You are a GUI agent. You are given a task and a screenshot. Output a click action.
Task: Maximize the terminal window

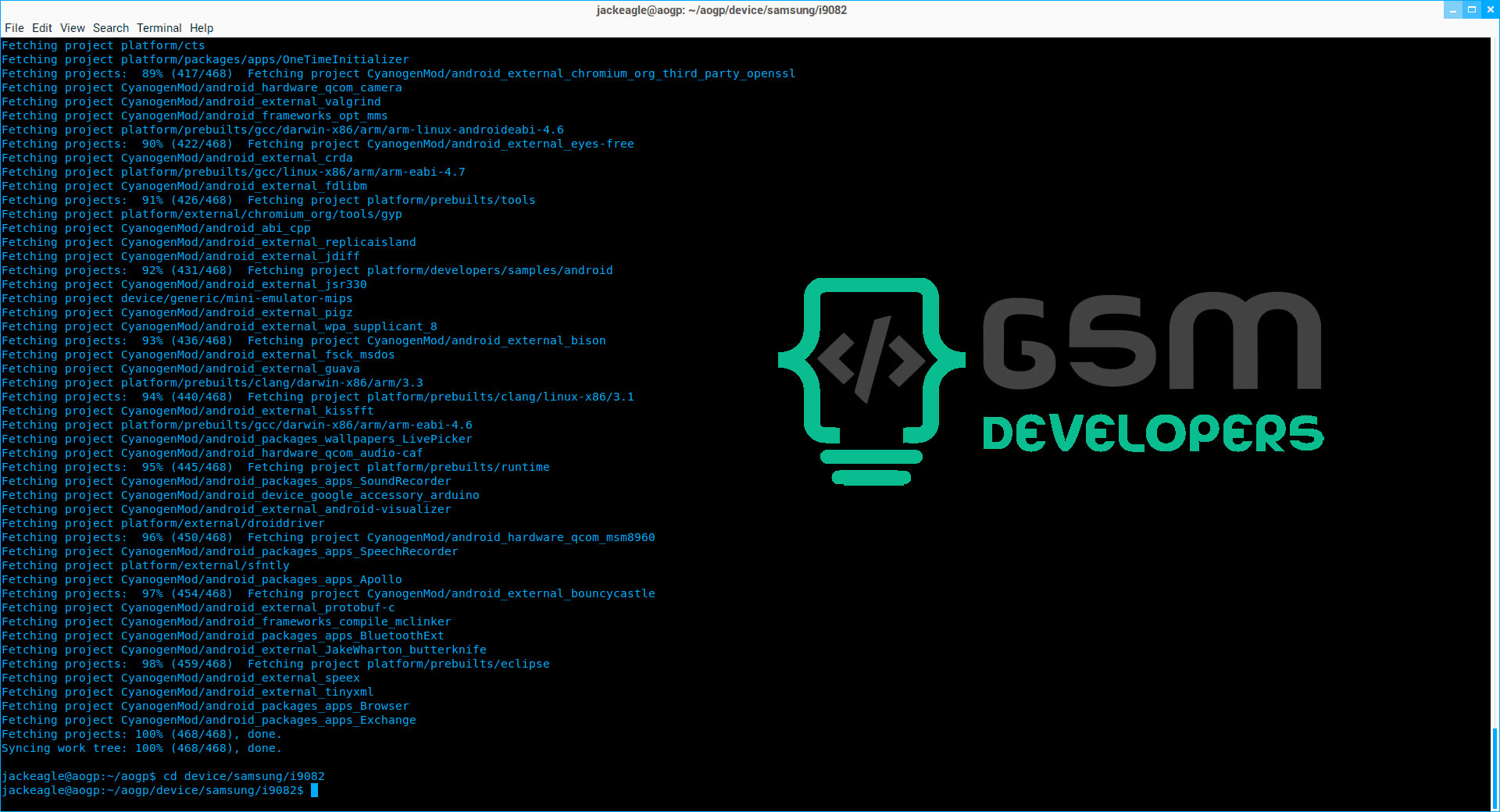point(1472,9)
